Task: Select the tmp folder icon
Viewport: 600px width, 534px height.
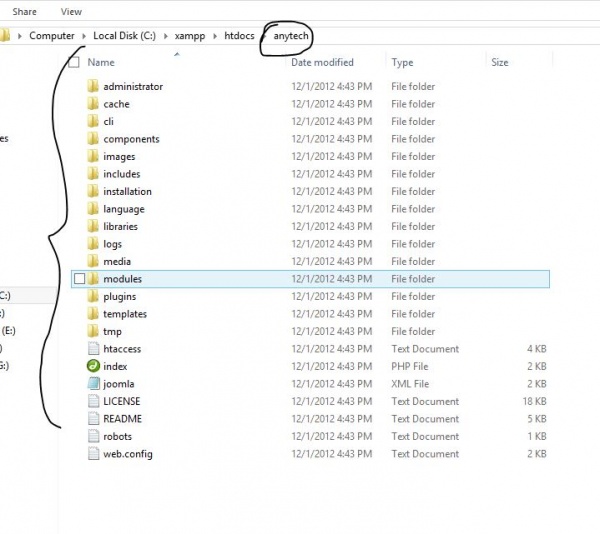Action: point(93,331)
